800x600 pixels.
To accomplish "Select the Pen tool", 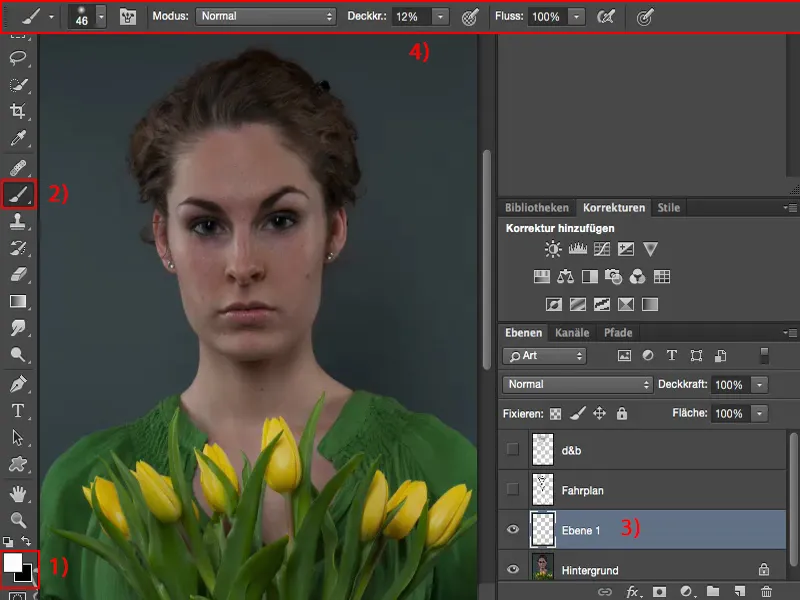I will (x=18, y=384).
